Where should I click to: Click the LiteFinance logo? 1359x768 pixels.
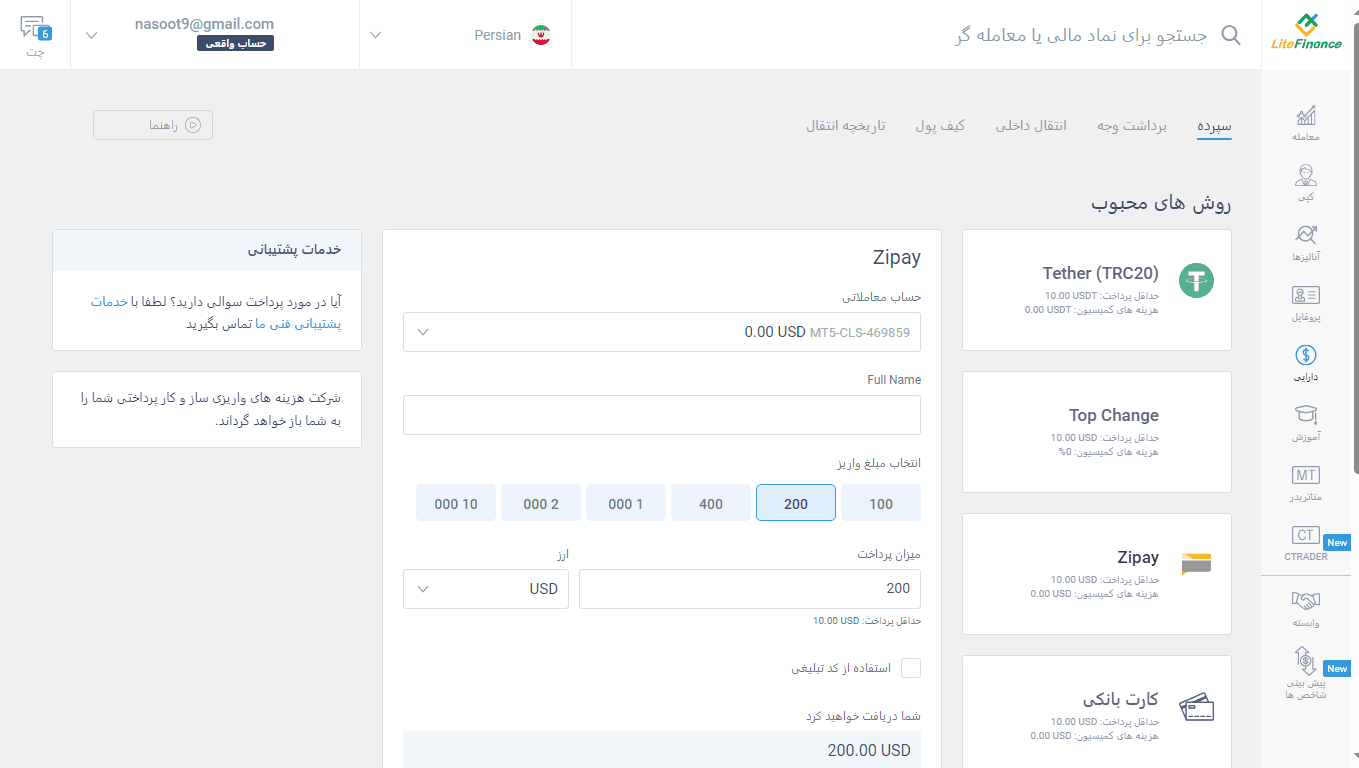tap(1306, 33)
